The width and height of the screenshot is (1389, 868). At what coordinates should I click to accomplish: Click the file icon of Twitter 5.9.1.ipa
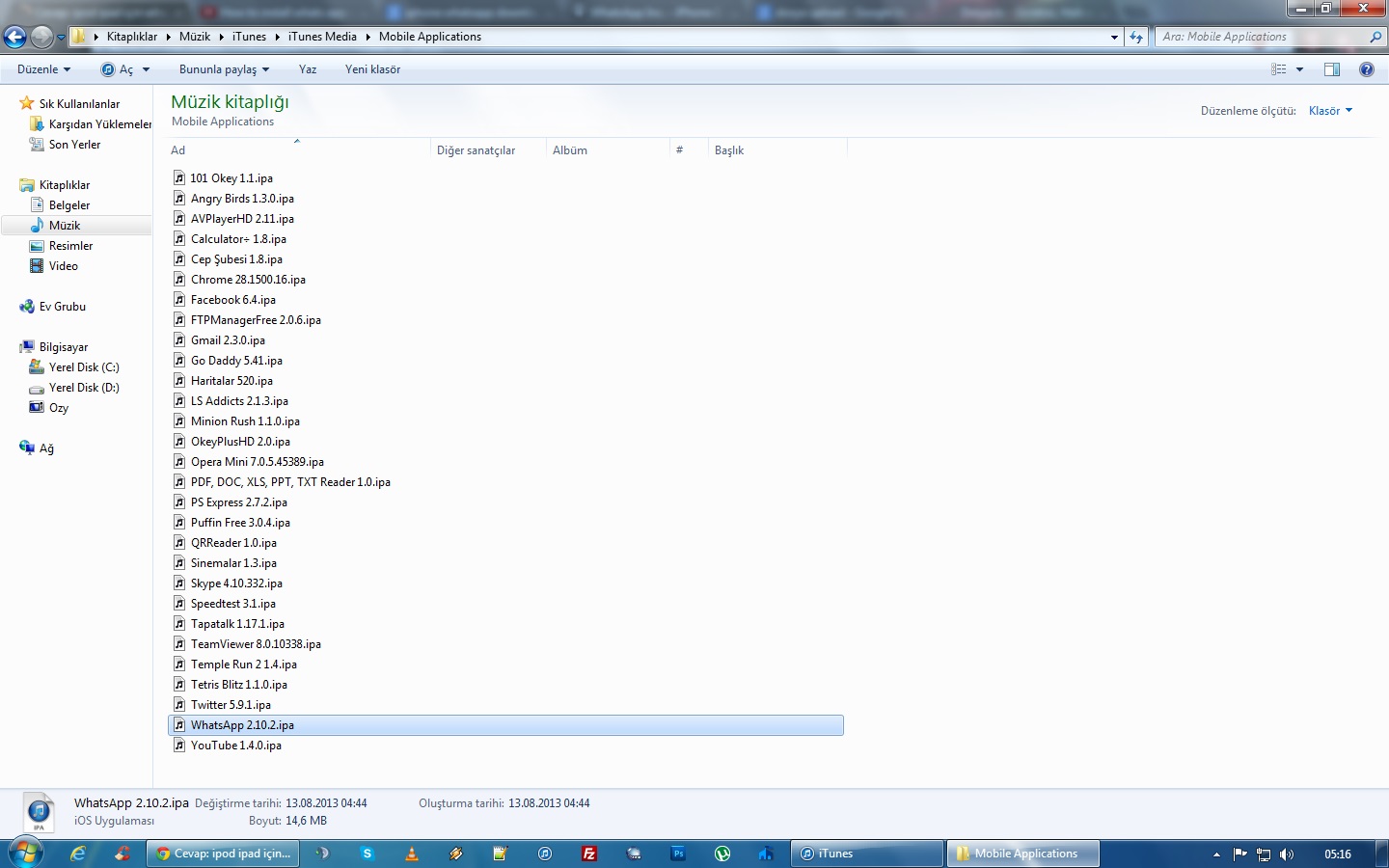pyautogui.click(x=179, y=705)
